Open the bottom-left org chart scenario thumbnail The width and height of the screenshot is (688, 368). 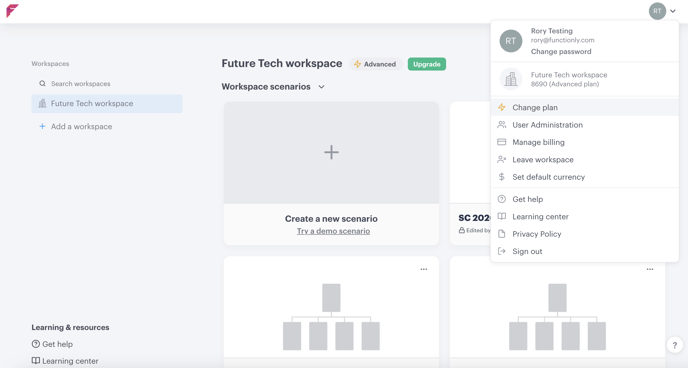pos(331,317)
